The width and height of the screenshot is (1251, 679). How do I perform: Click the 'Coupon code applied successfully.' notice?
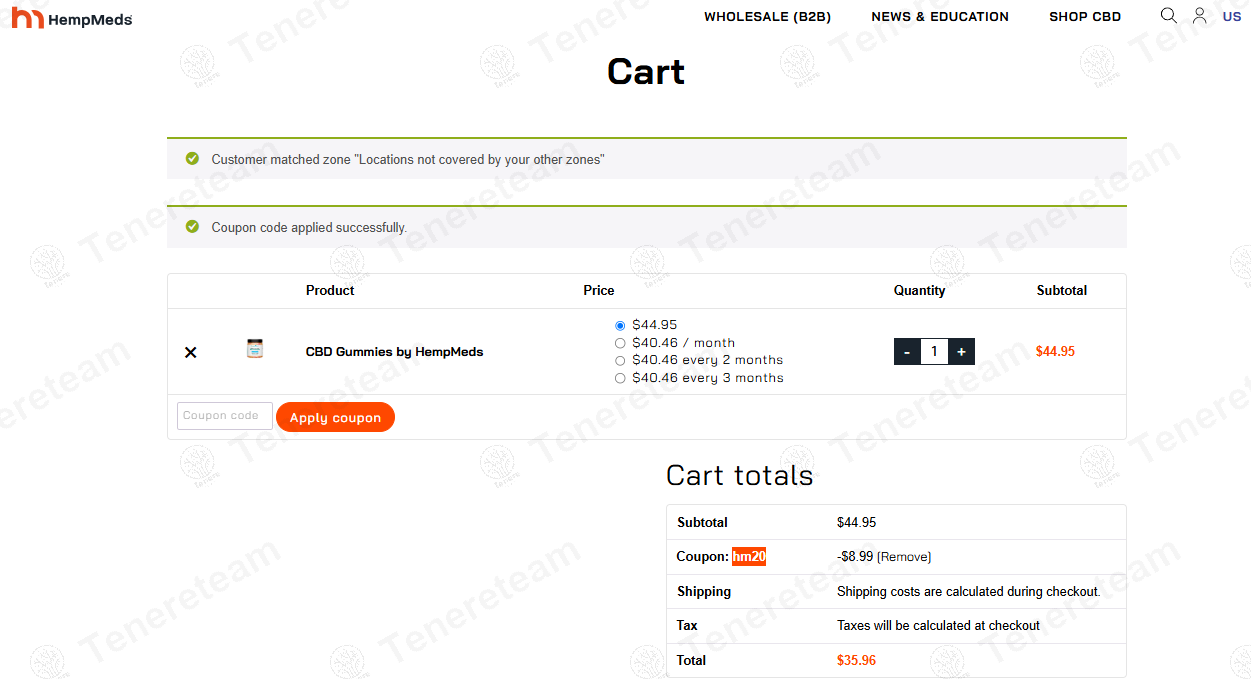click(309, 228)
